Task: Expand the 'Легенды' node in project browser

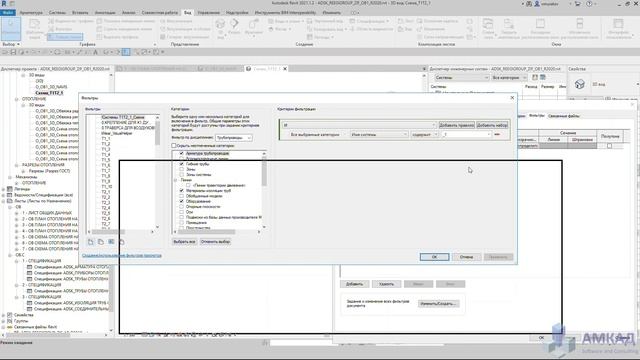Action: (4, 189)
